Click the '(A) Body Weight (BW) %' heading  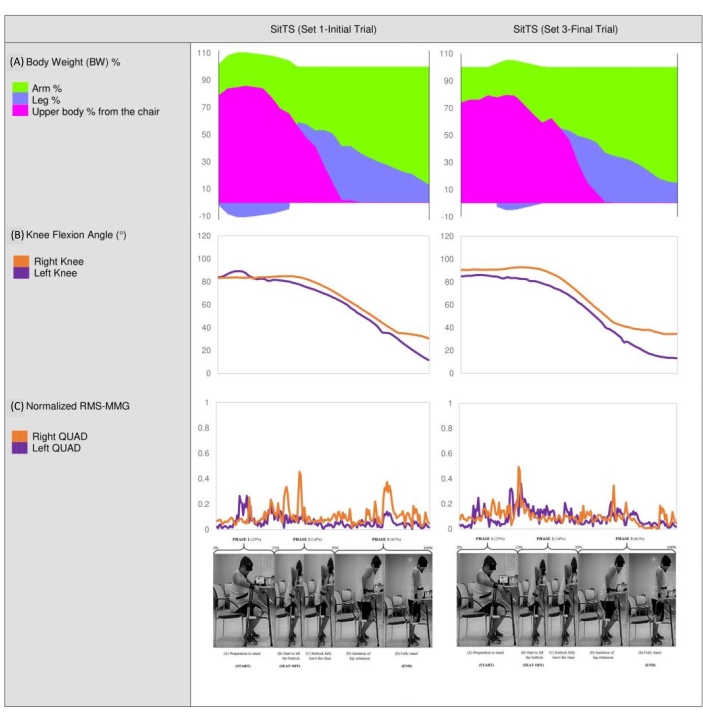(x=65, y=62)
